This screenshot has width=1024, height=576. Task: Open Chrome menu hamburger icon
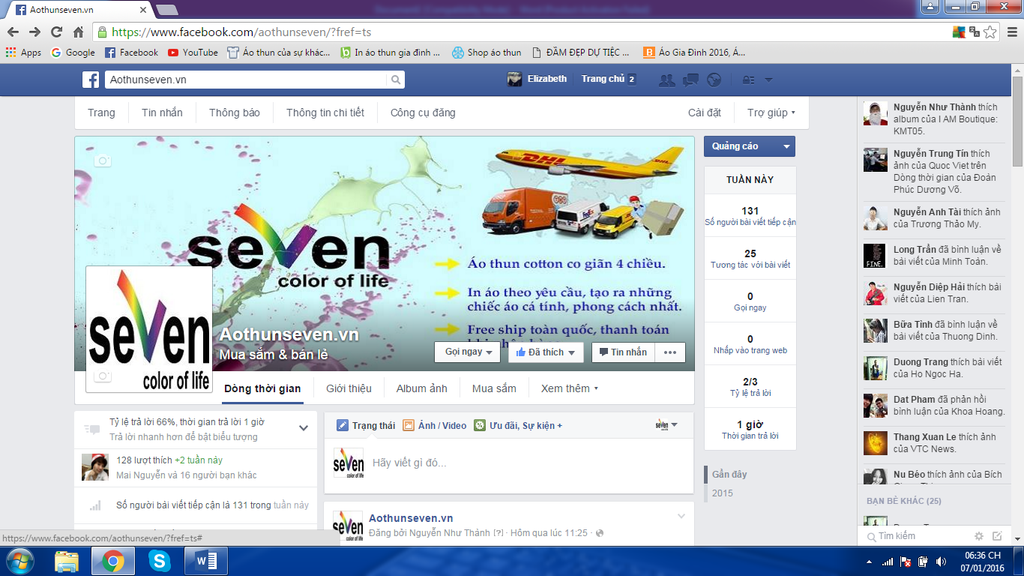coord(1012,32)
